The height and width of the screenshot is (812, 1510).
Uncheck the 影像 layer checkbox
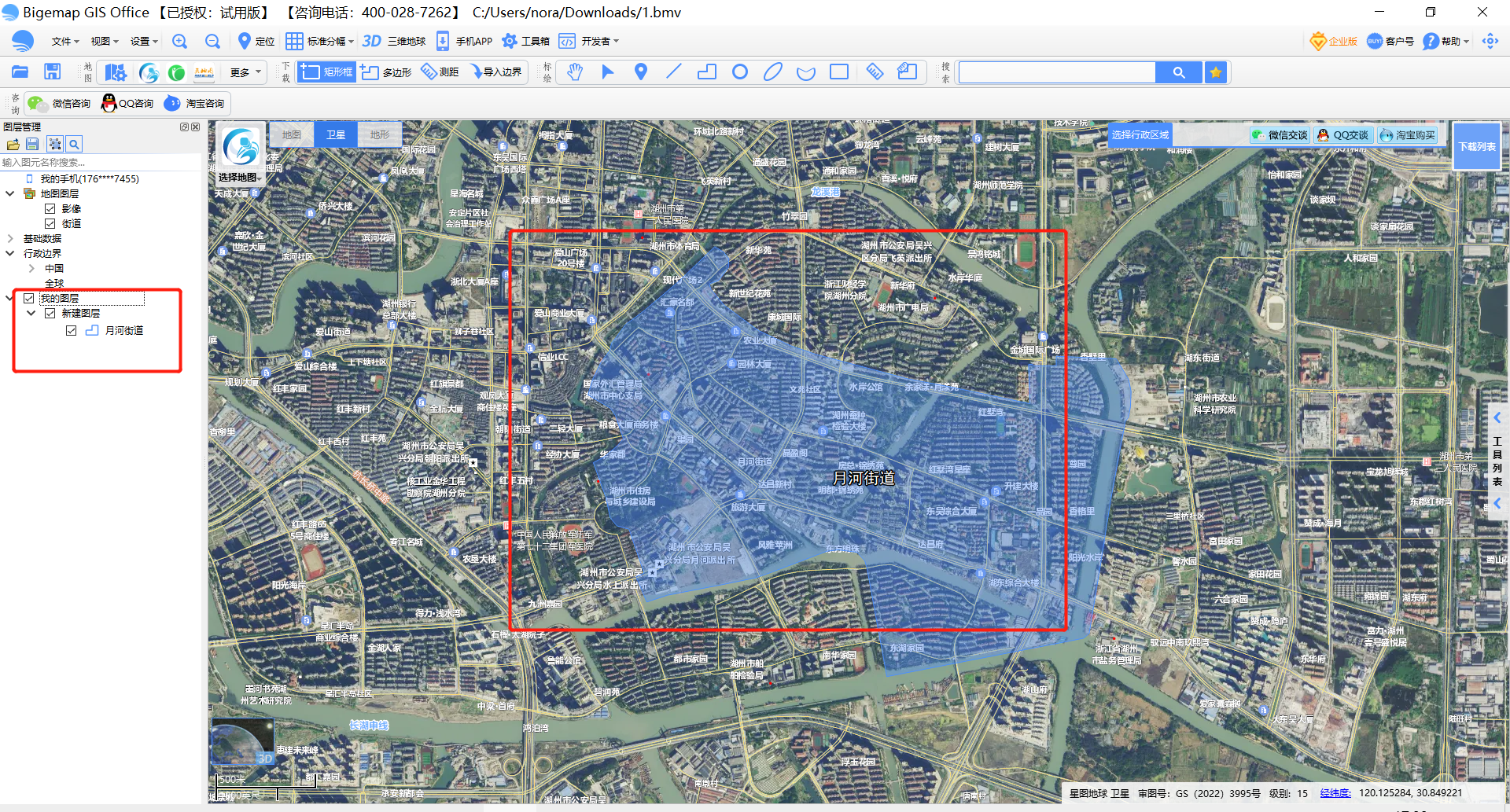[x=50, y=209]
